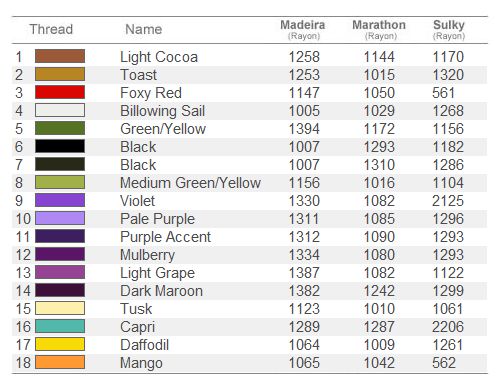Click the Name column header
The image size is (500, 384).
[x=144, y=29]
